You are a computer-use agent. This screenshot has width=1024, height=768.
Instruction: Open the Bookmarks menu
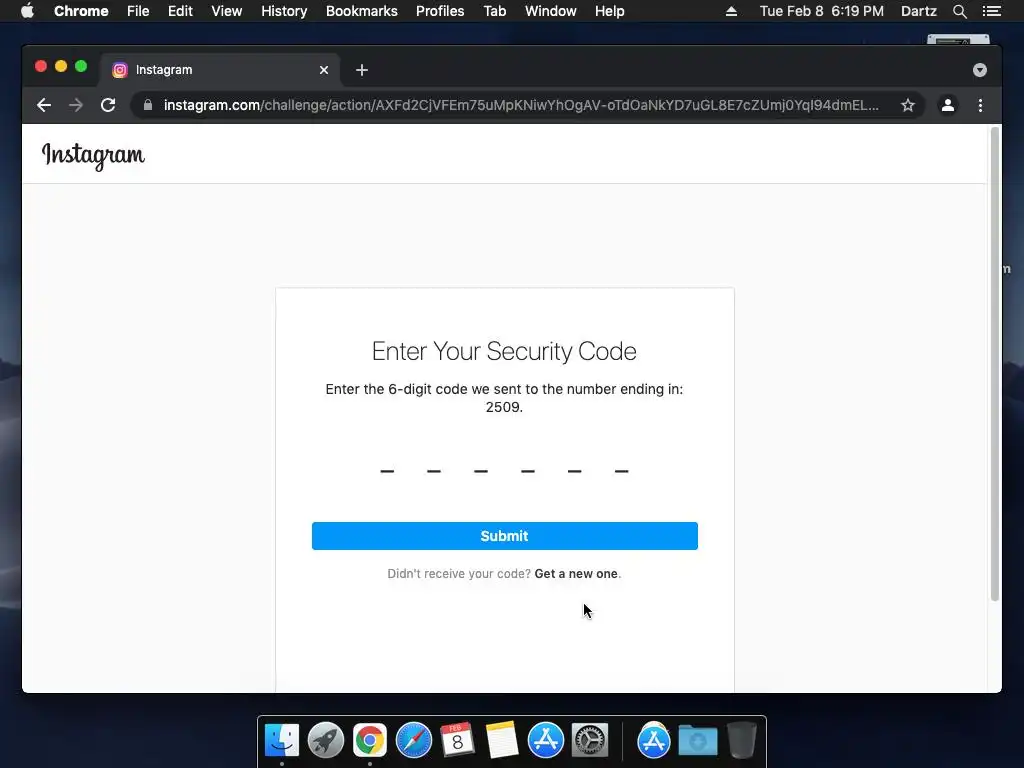361,11
